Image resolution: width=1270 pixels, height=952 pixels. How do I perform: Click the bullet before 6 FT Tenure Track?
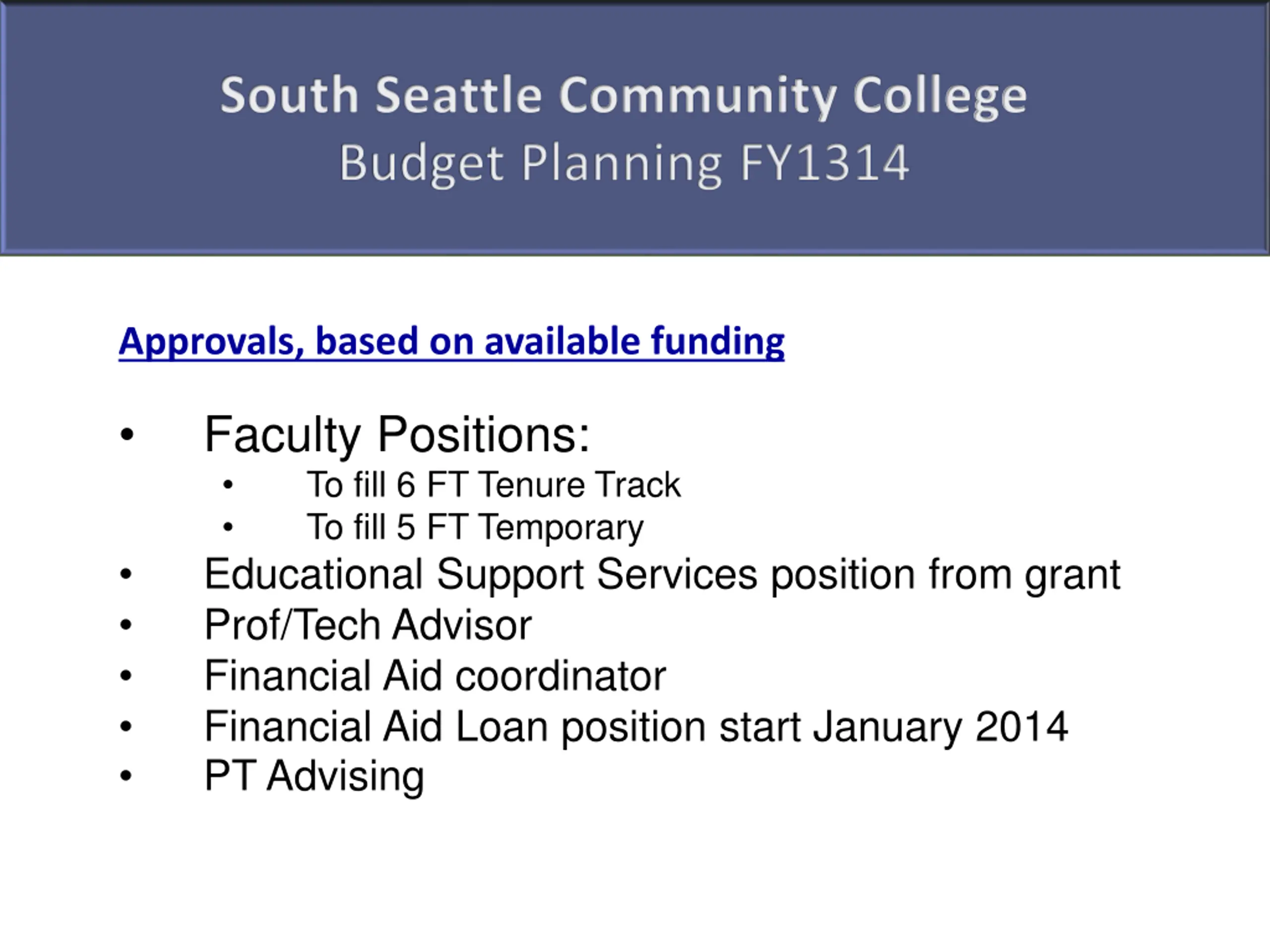pos(228,485)
